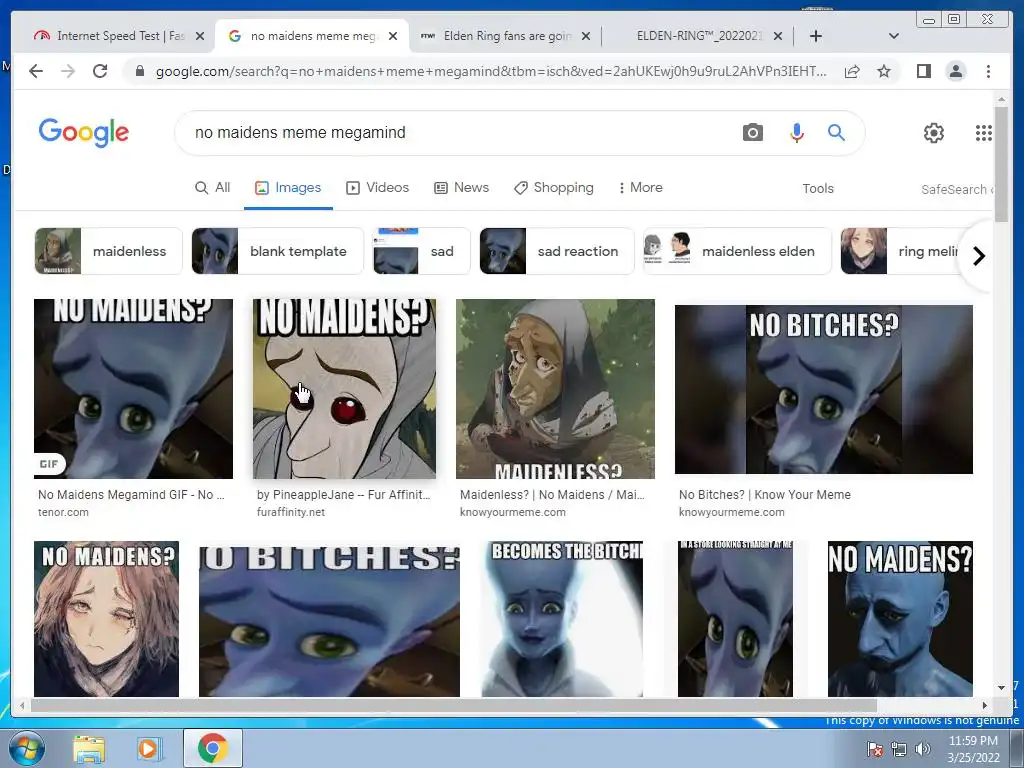This screenshot has height=768, width=1024.
Task: Open the hooded Maidenless crone thumbnail
Action: point(555,389)
